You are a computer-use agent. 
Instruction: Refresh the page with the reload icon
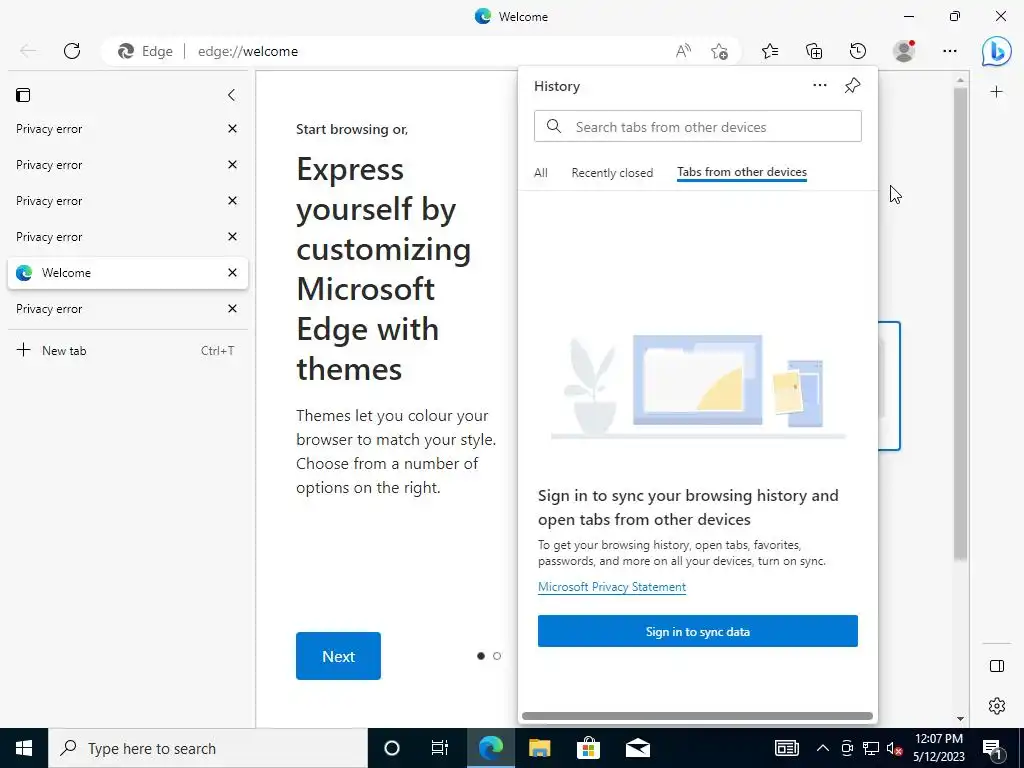click(72, 51)
